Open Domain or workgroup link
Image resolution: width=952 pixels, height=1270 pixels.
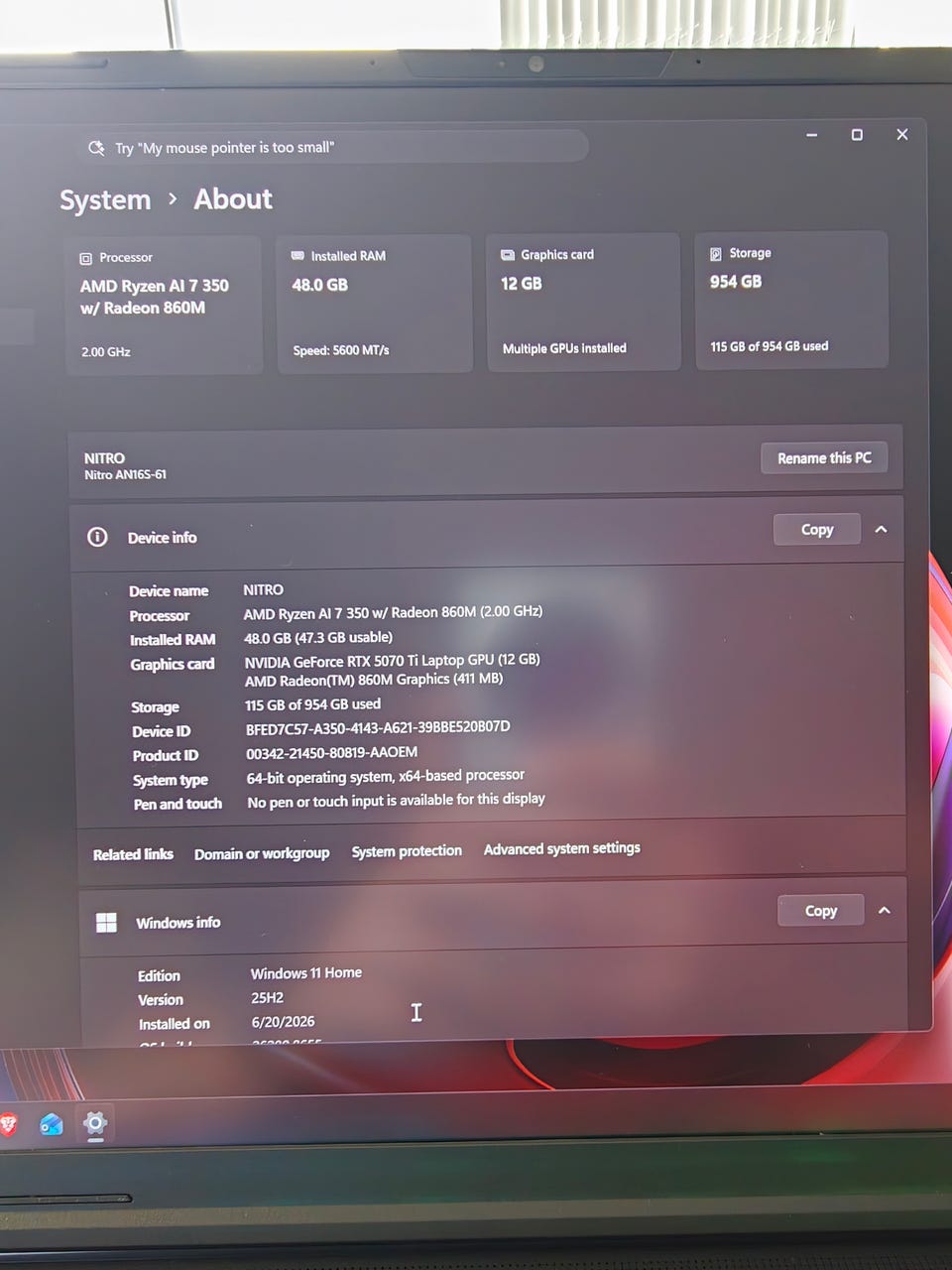(x=262, y=853)
